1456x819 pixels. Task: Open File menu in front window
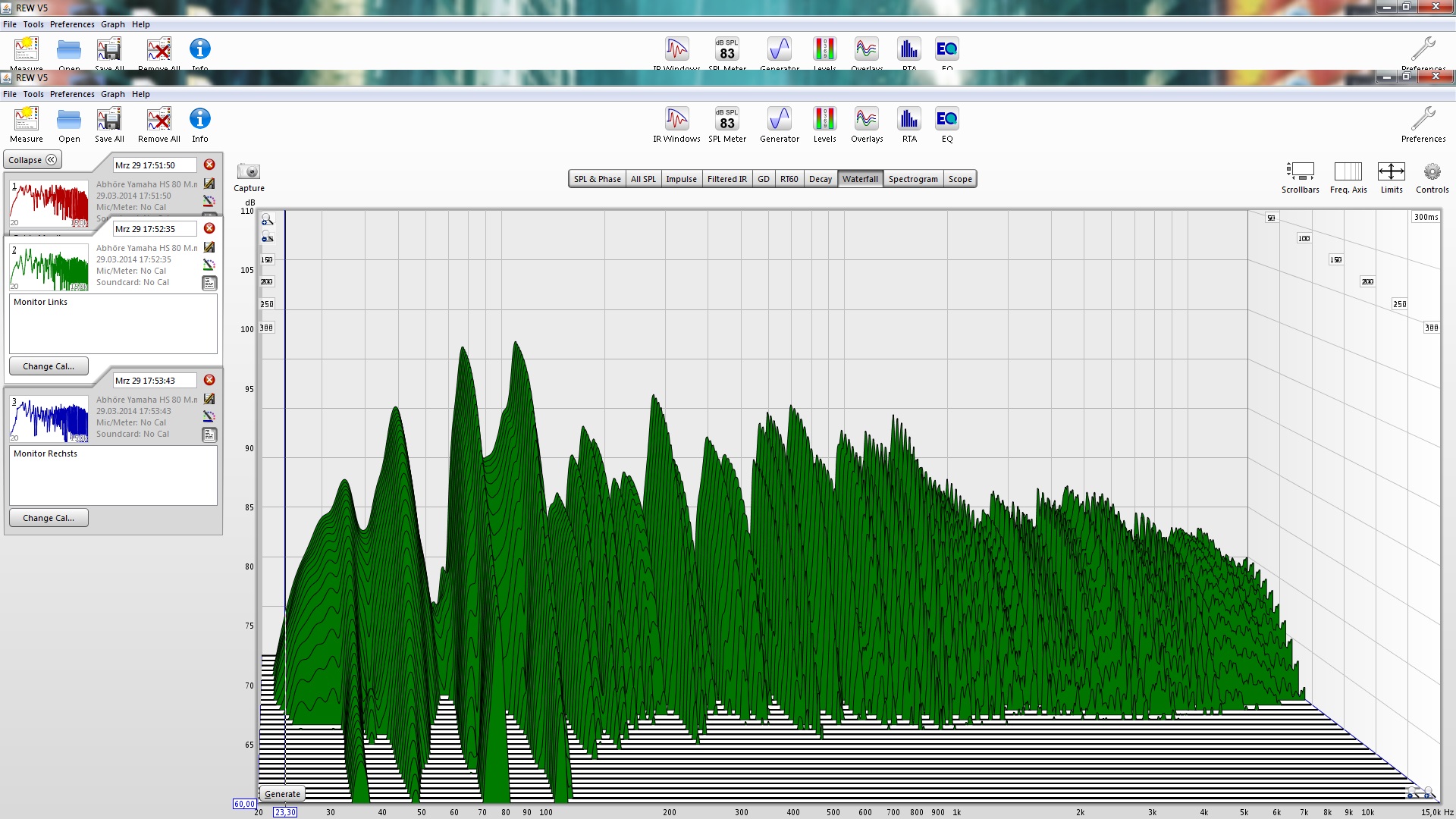click(x=10, y=94)
